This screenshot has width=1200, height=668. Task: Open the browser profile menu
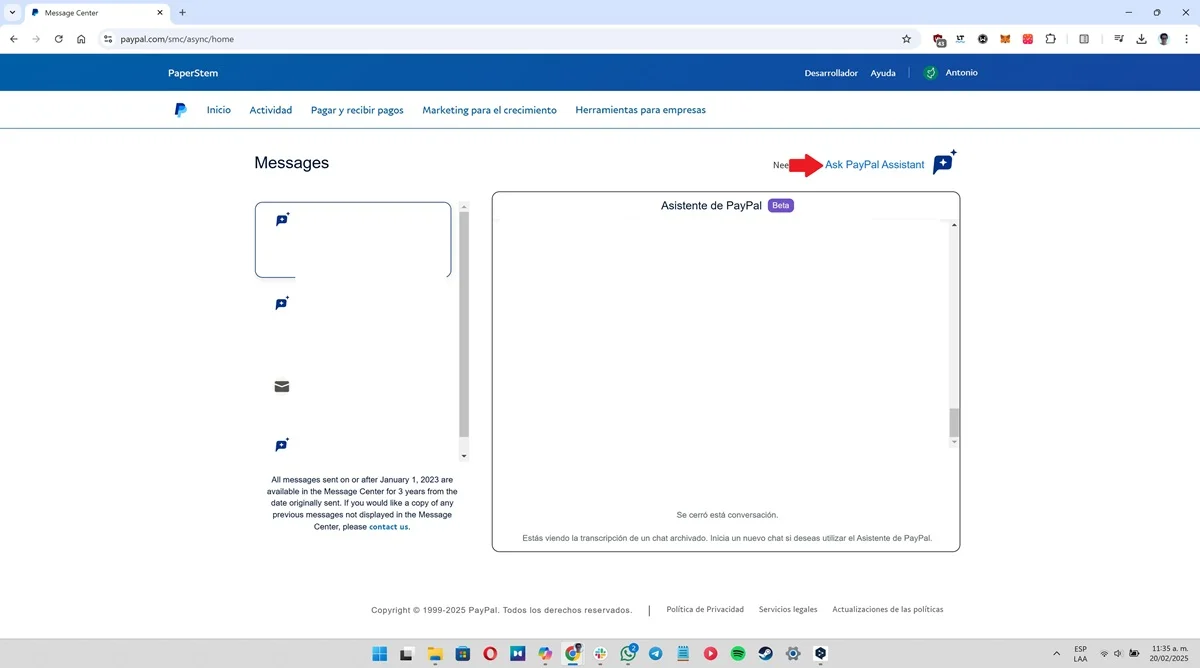1163,39
